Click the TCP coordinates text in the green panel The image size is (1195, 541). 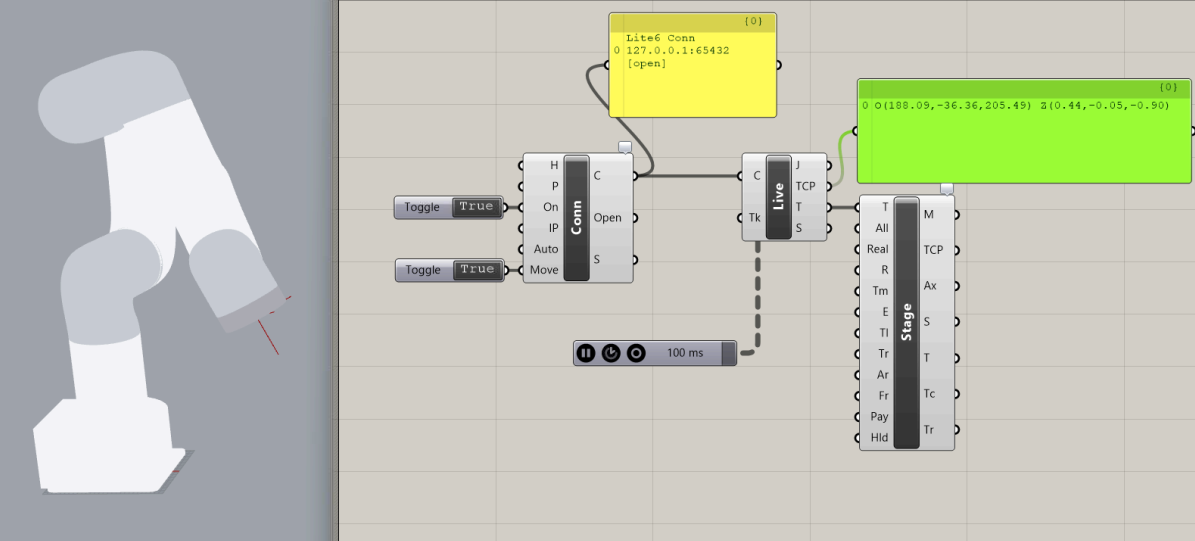click(1021, 105)
